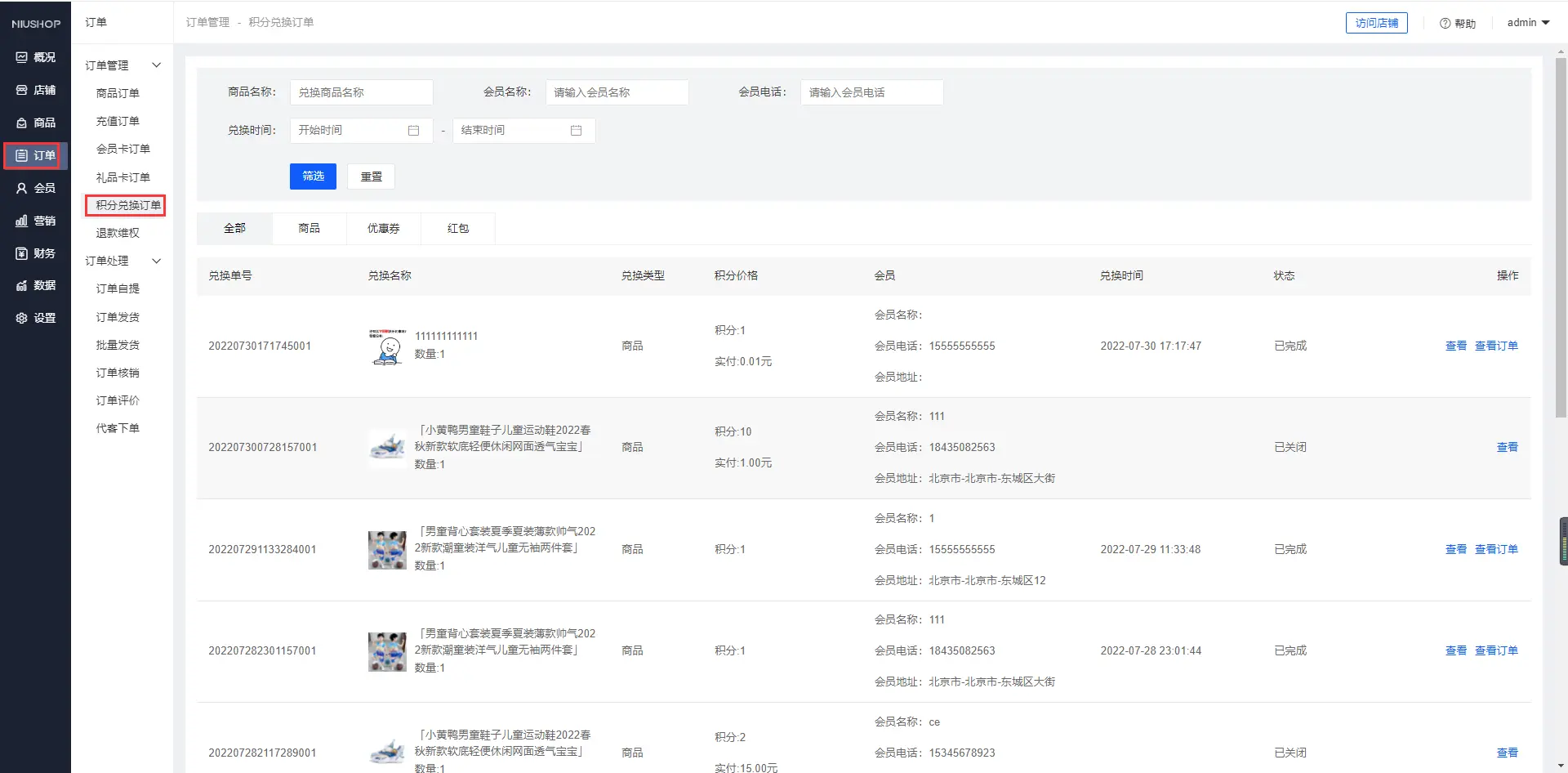Collapse the 订单处理 menu group
Screen dimensions: 1568x773
click(156, 261)
